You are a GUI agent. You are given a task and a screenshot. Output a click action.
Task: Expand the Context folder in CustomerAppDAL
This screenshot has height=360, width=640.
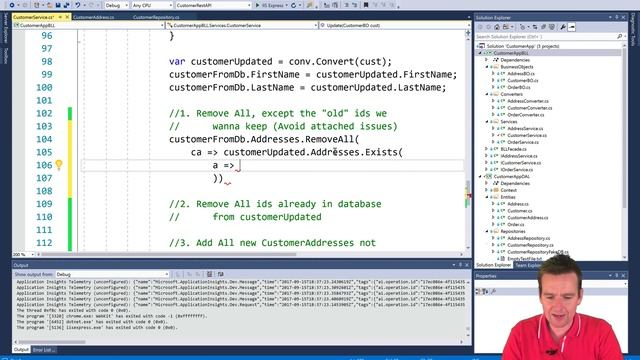click(x=487, y=190)
